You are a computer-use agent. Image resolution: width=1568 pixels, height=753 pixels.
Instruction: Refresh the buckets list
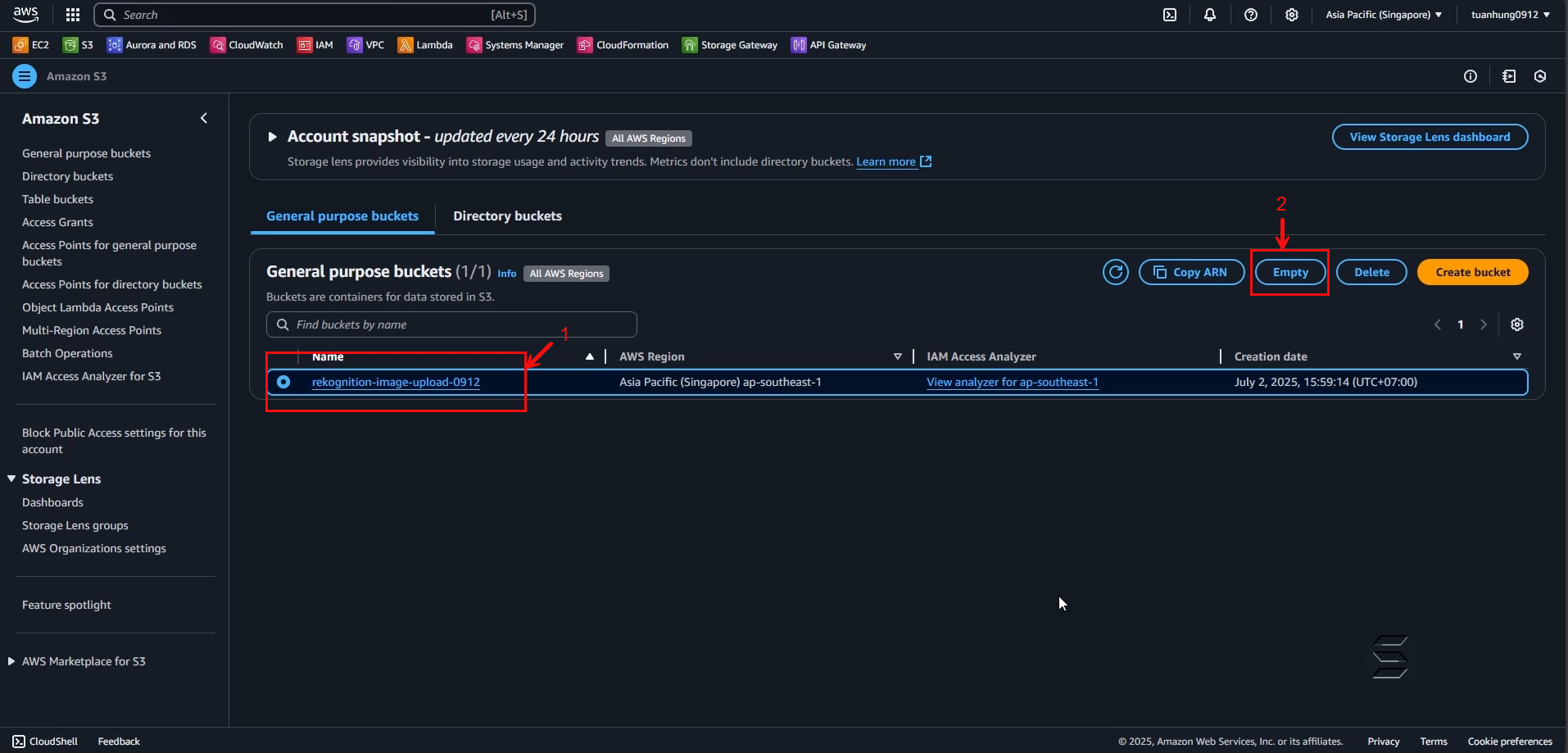(x=1116, y=272)
